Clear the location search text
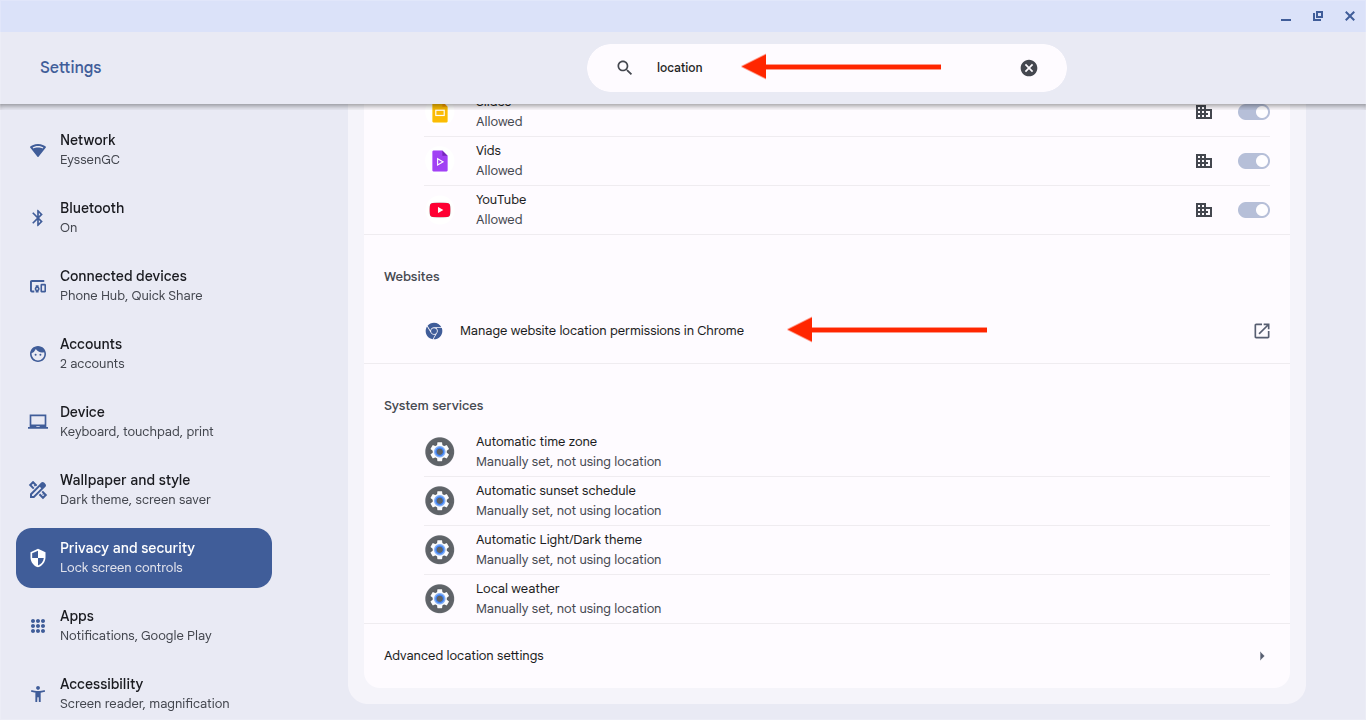The height and width of the screenshot is (720, 1366). [1028, 68]
